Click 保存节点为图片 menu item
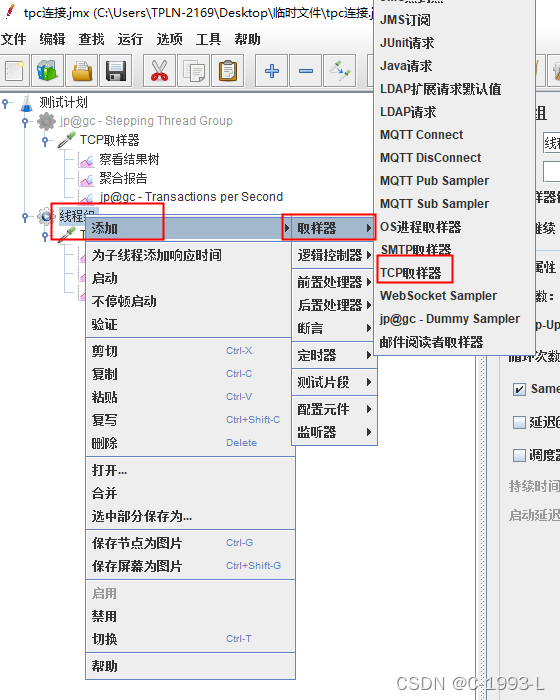This screenshot has height=700, width=560. (190, 543)
